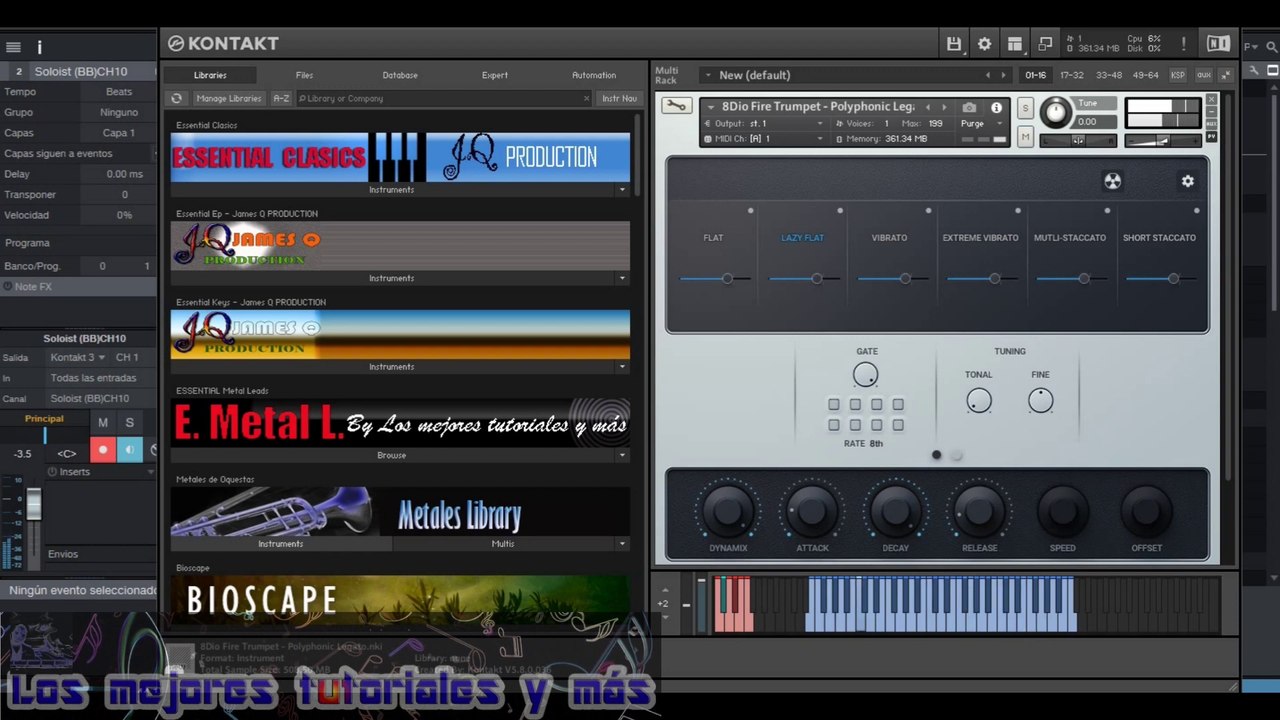
Task: Toggle record arm on the Soloist track
Action: tap(102, 450)
